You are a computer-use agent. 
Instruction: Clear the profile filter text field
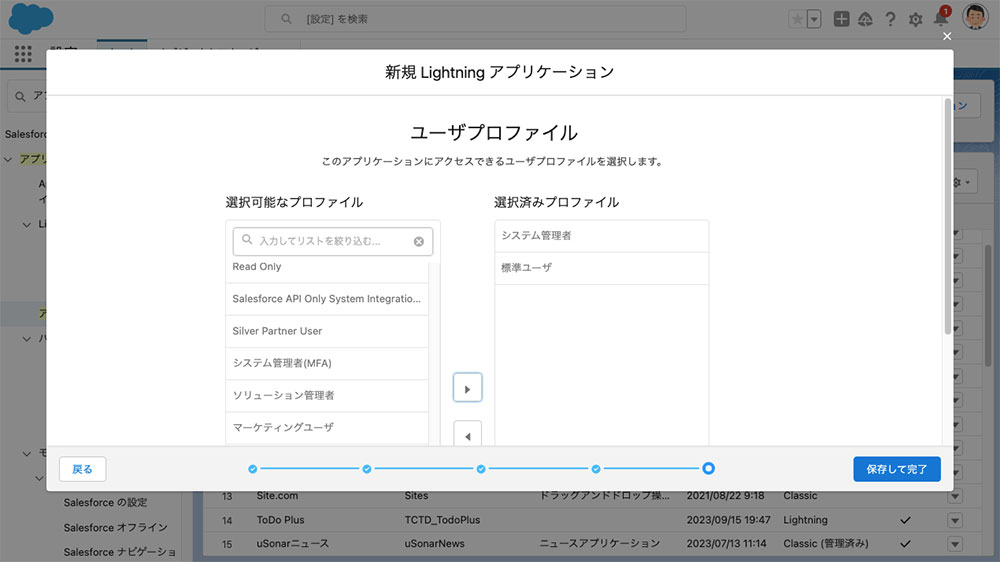point(419,241)
